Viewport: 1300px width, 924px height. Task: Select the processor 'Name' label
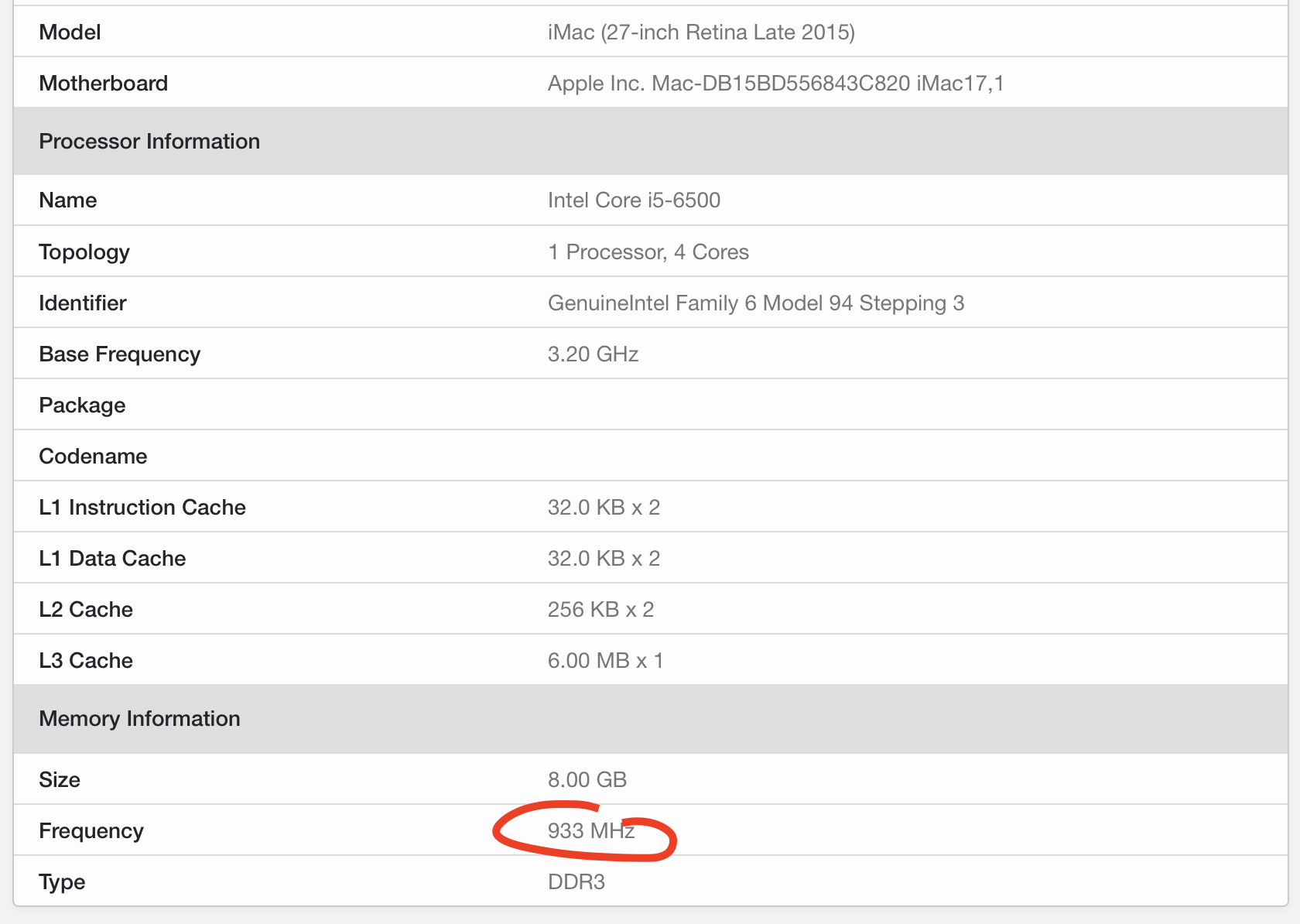(67, 200)
